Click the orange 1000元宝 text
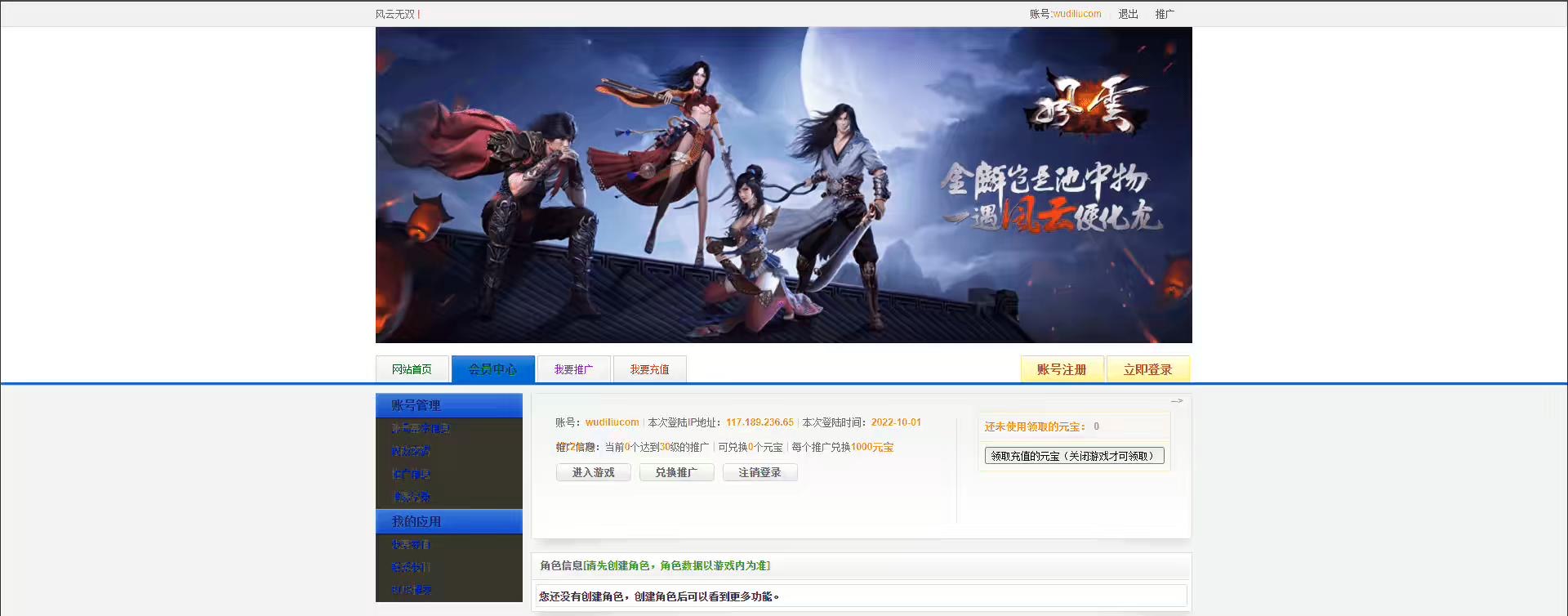 [872, 447]
